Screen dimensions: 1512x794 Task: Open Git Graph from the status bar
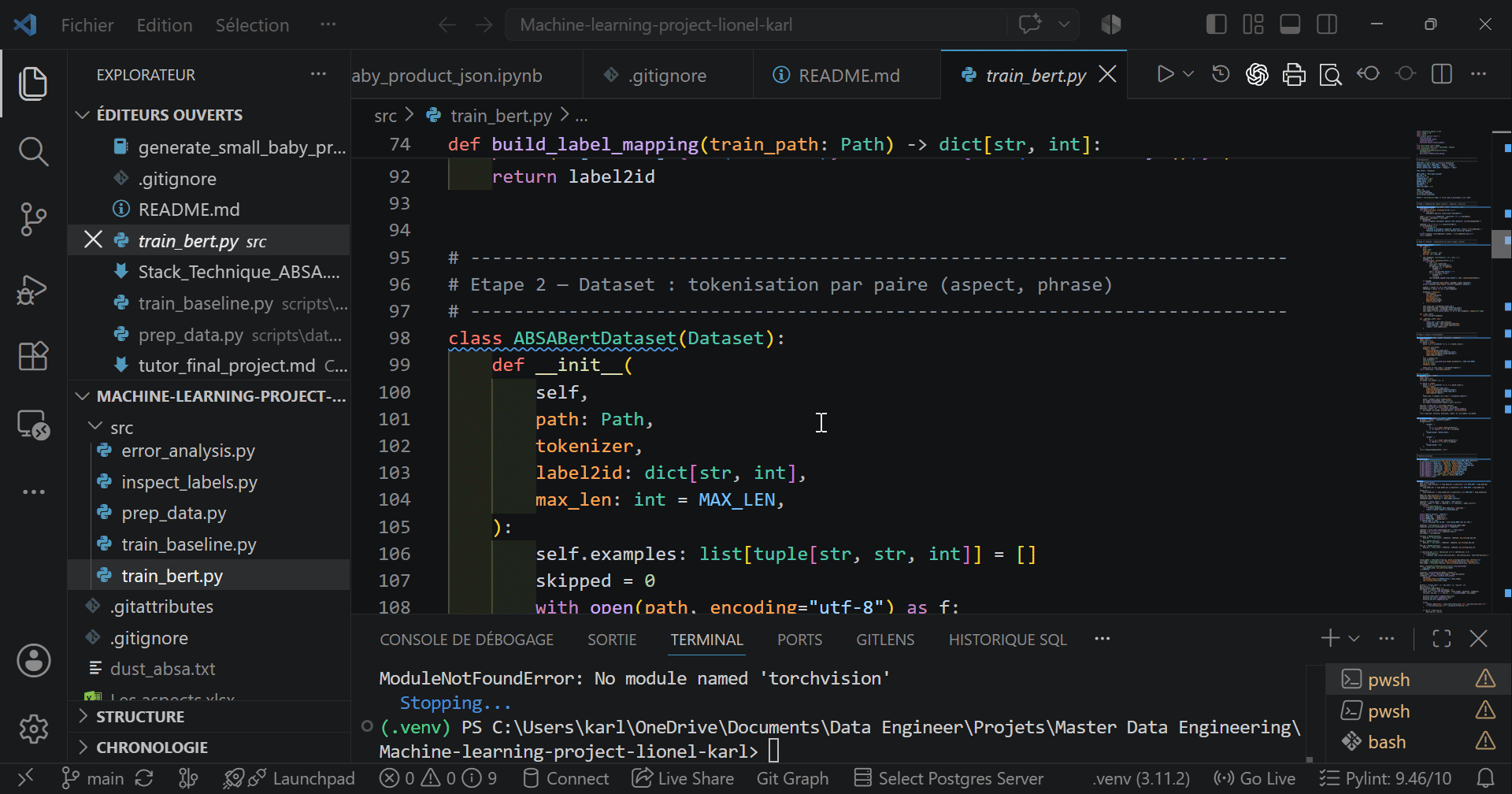pyautogui.click(x=792, y=778)
